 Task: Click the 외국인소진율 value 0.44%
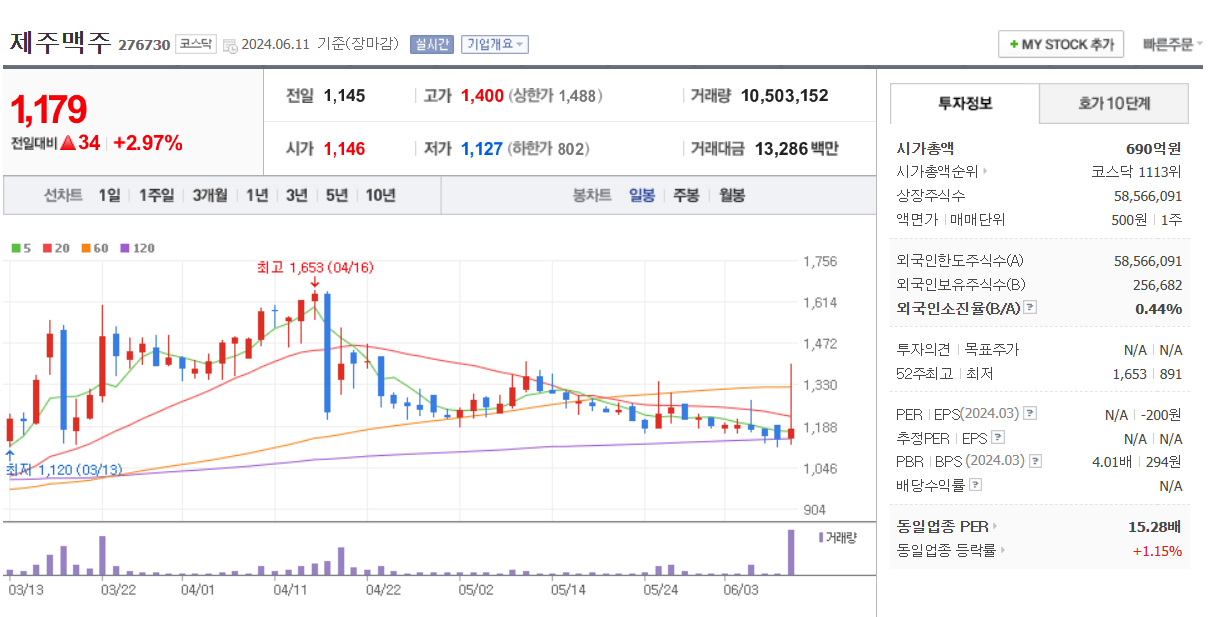[1159, 309]
